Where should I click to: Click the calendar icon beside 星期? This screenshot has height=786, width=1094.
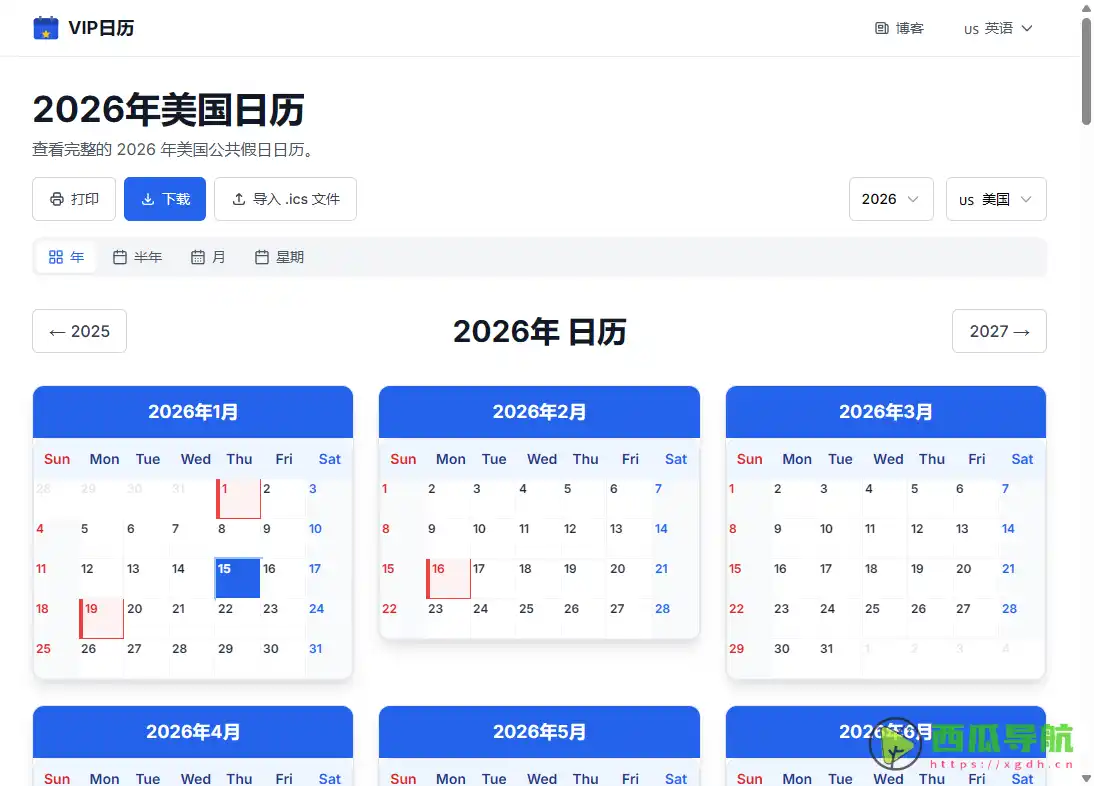pyautogui.click(x=260, y=257)
